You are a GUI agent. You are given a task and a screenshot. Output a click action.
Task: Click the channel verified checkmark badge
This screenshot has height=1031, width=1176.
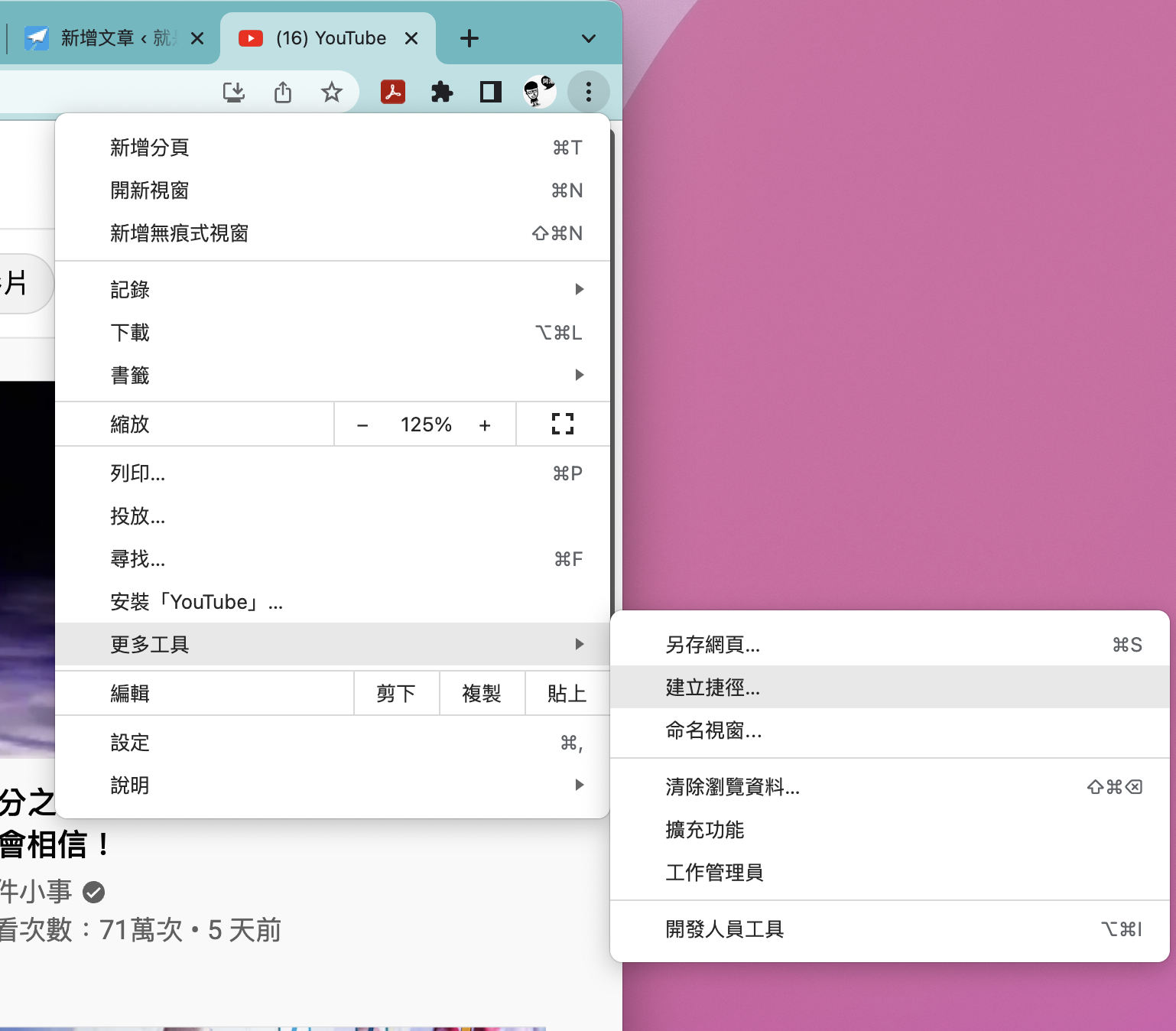click(x=93, y=892)
